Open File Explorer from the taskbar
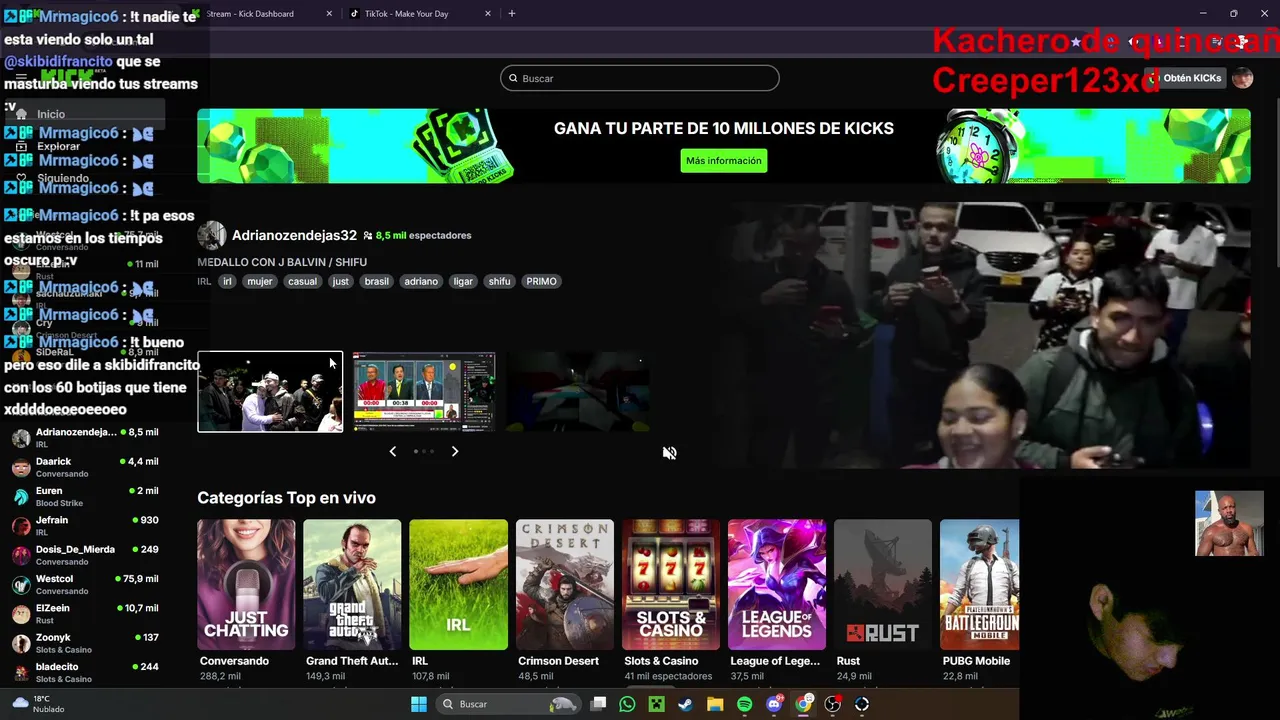 [715, 704]
